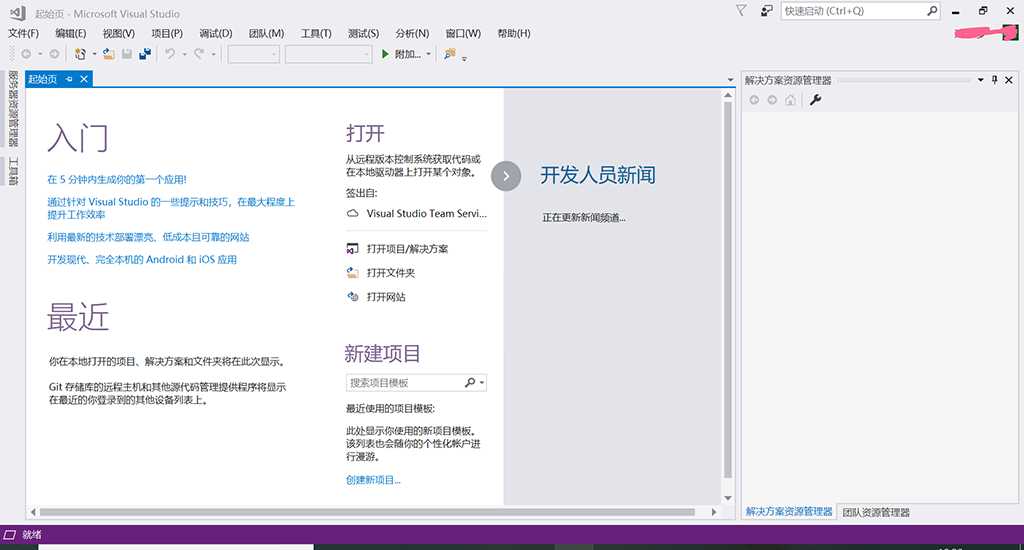
Task: Click the Visual Studio Team Servi... checkout link
Action: click(x=426, y=214)
